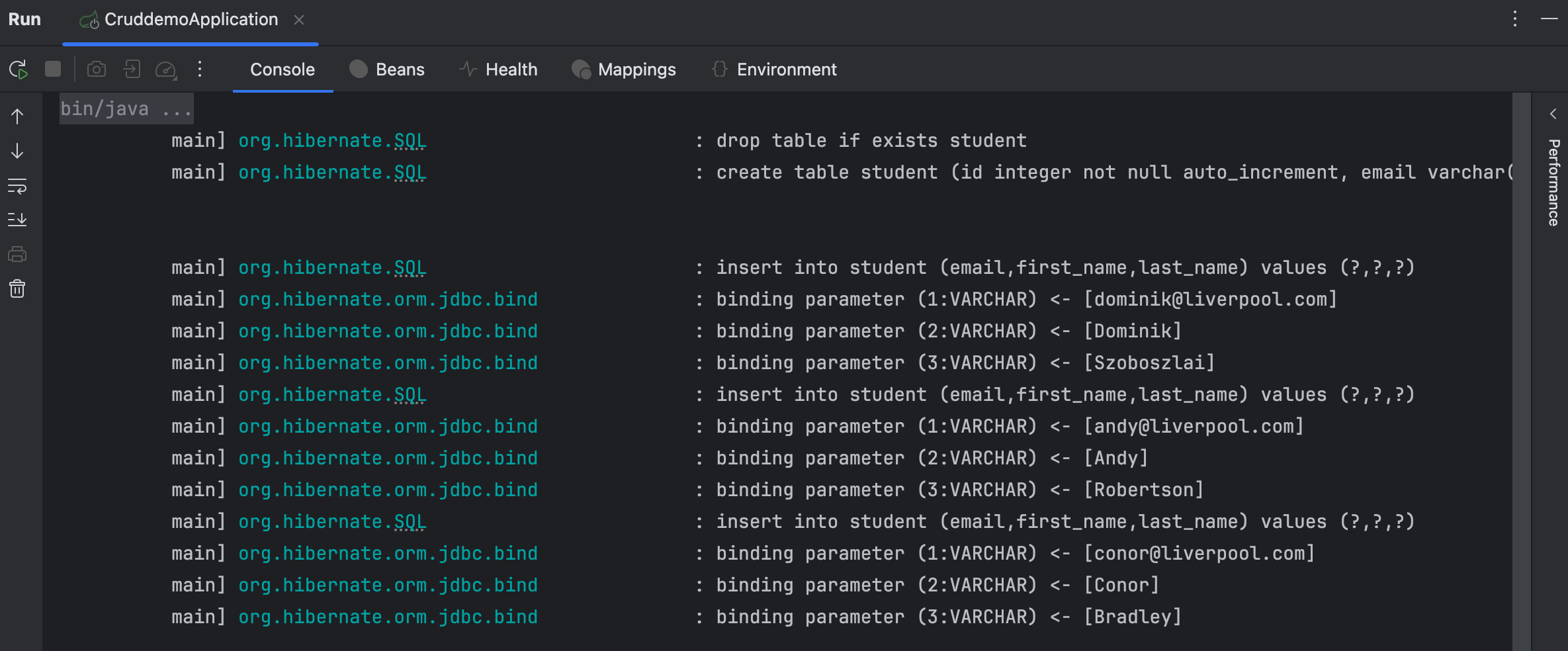Stop the running application
The height and width of the screenshot is (651, 1568).
pos(53,69)
